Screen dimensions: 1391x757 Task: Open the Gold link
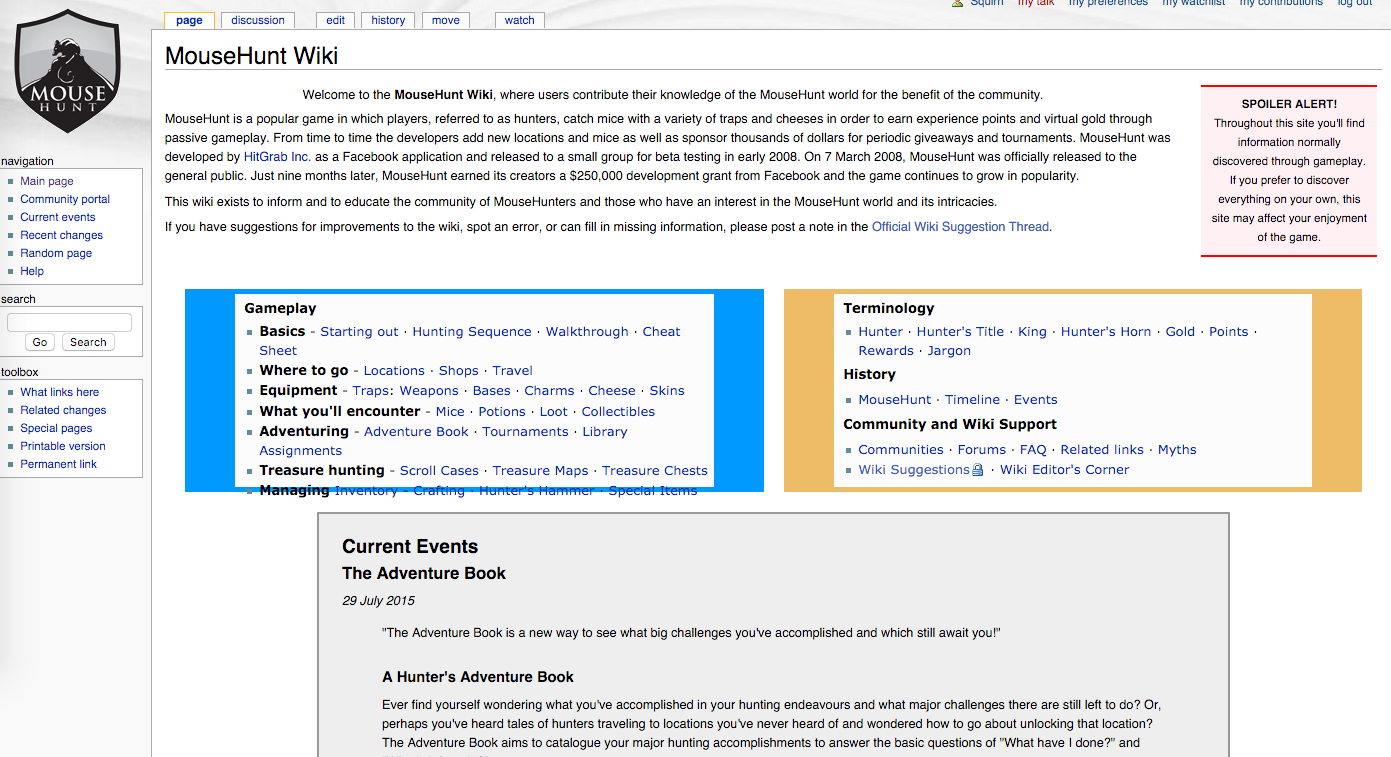point(1180,332)
